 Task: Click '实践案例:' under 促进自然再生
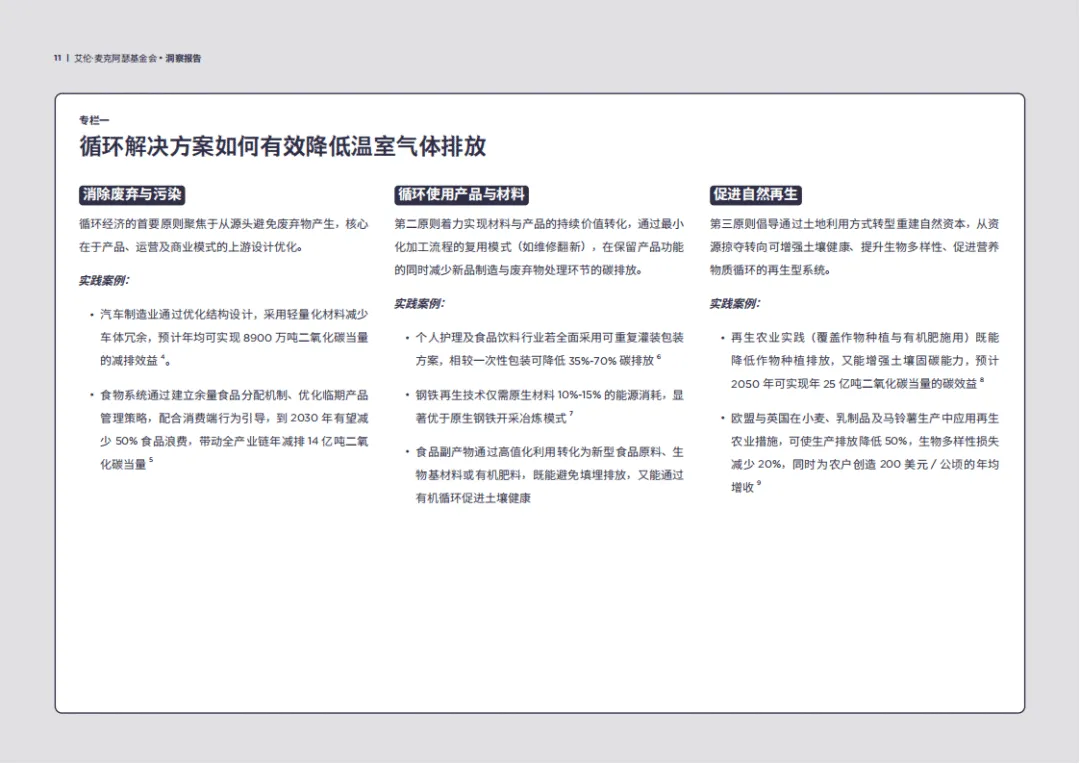(x=735, y=304)
